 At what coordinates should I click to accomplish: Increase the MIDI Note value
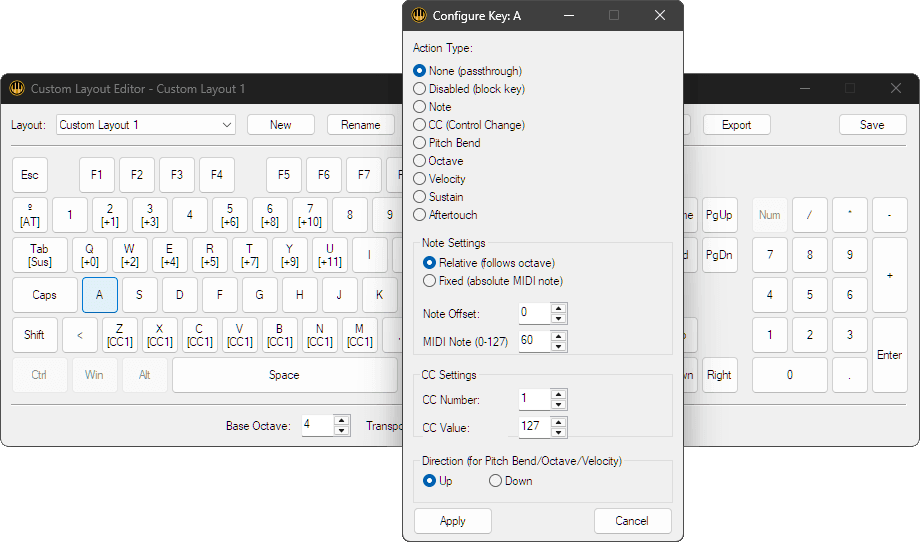point(559,336)
